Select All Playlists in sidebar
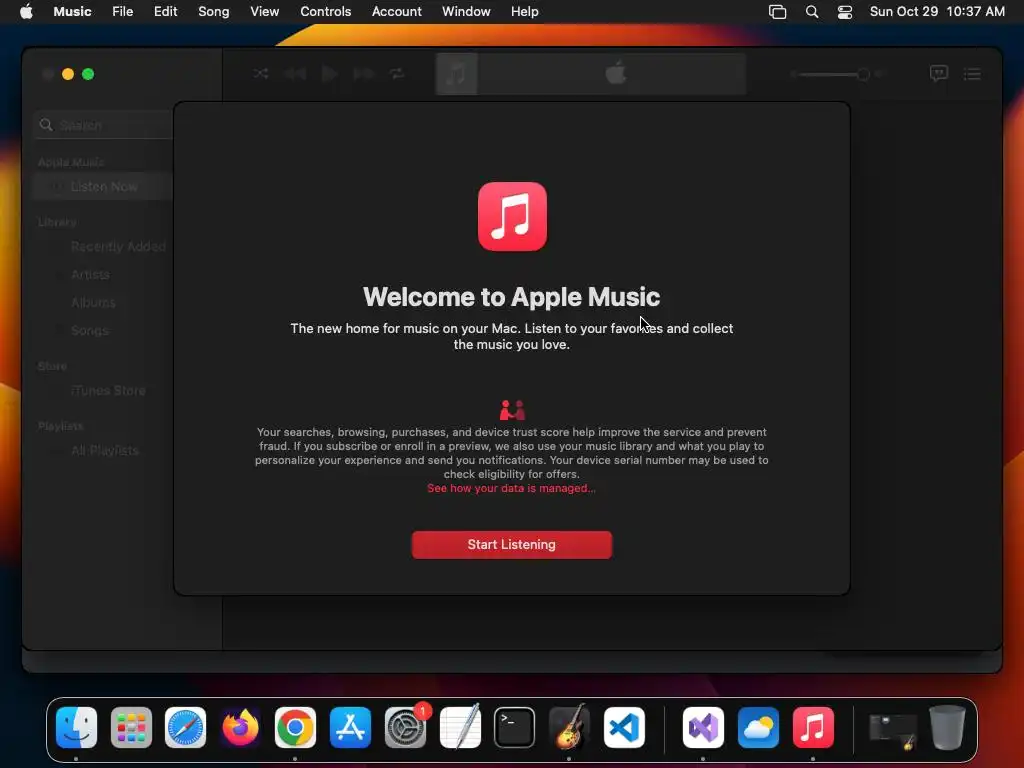 pyautogui.click(x=104, y=451)
